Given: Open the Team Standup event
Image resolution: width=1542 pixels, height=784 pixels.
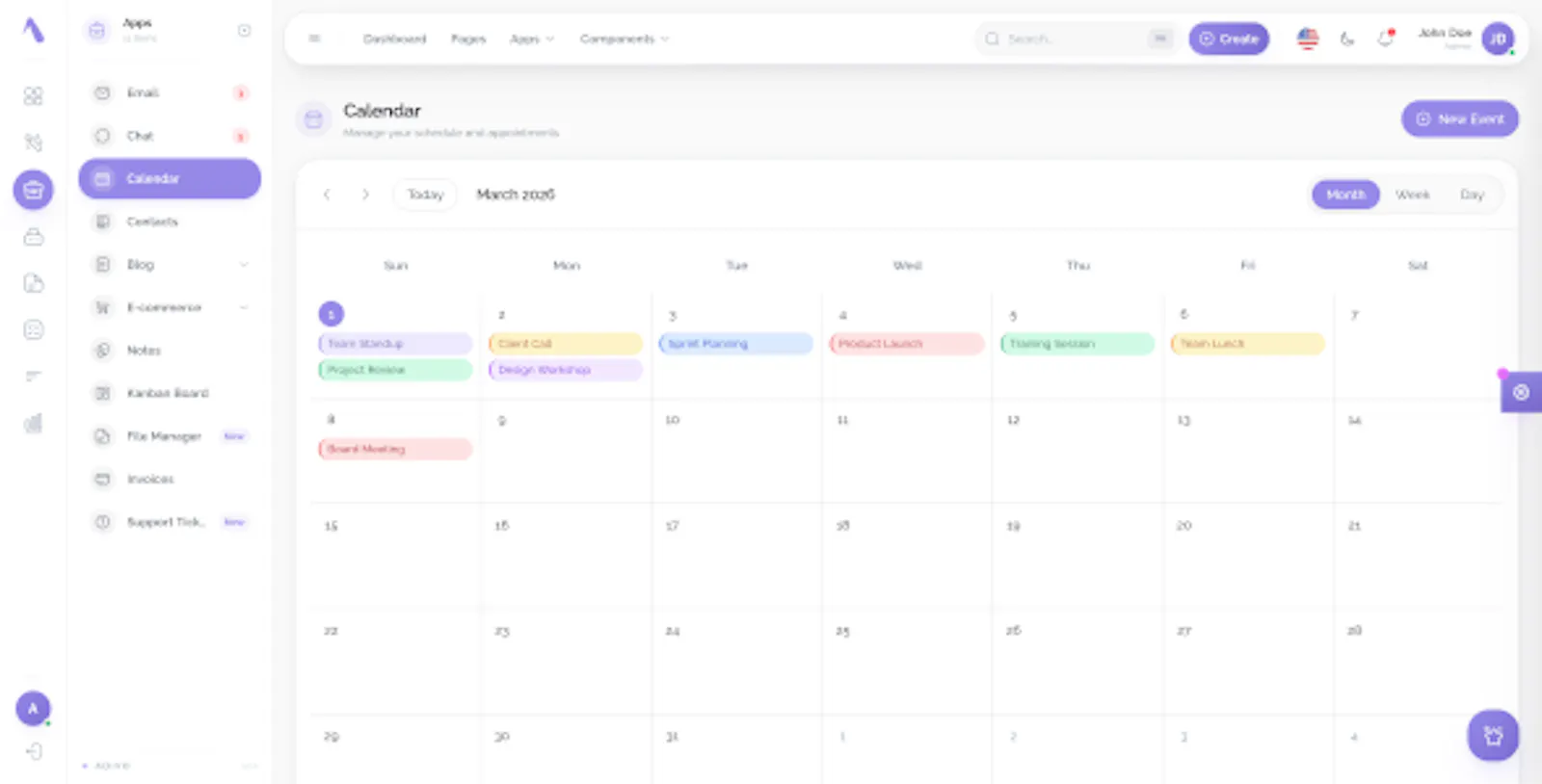Looking at the screenshot, I should (x=395, y=344).
